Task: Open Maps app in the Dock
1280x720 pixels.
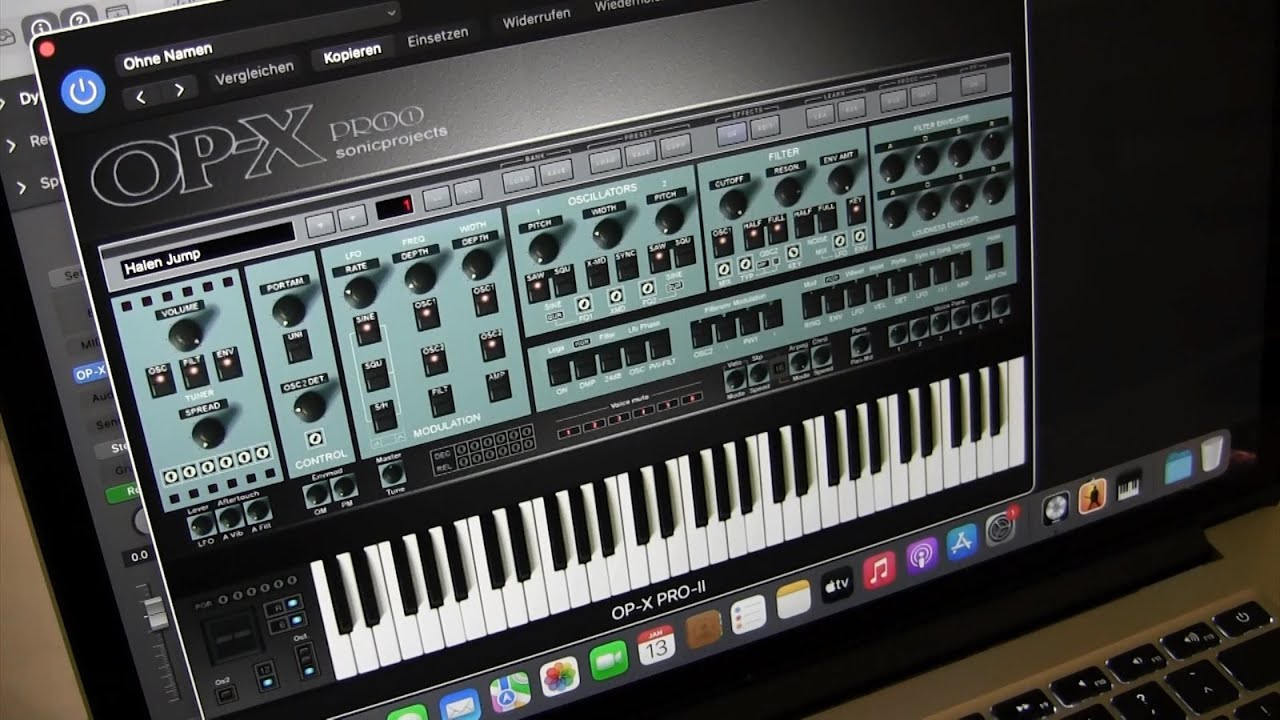Action: [509, 692]
